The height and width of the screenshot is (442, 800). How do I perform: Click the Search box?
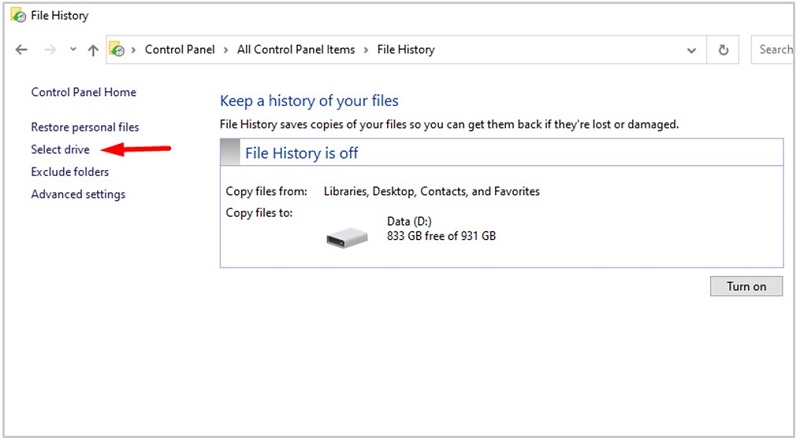775,50
